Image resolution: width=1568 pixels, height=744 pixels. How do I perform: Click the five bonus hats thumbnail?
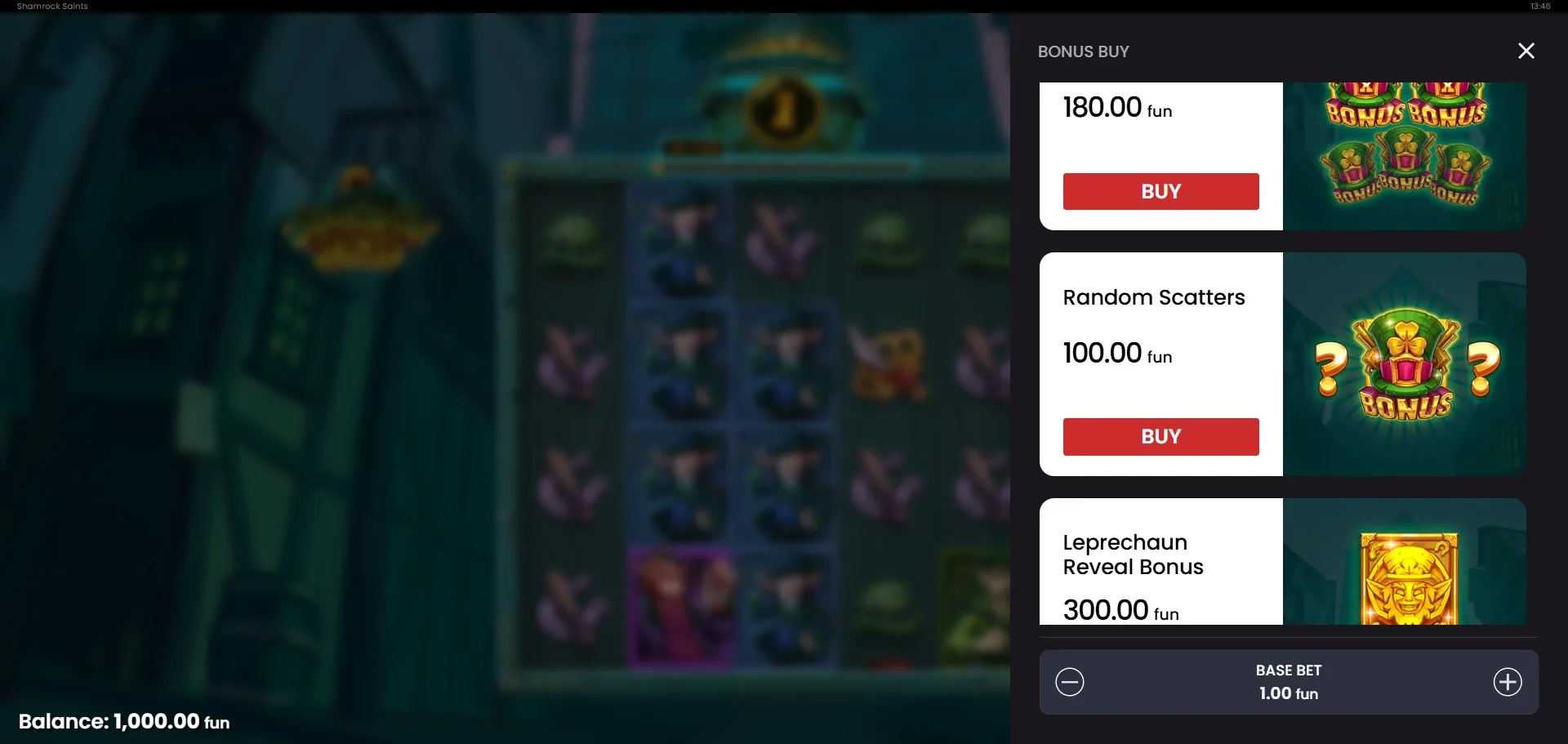click(x=1405, y=156)
